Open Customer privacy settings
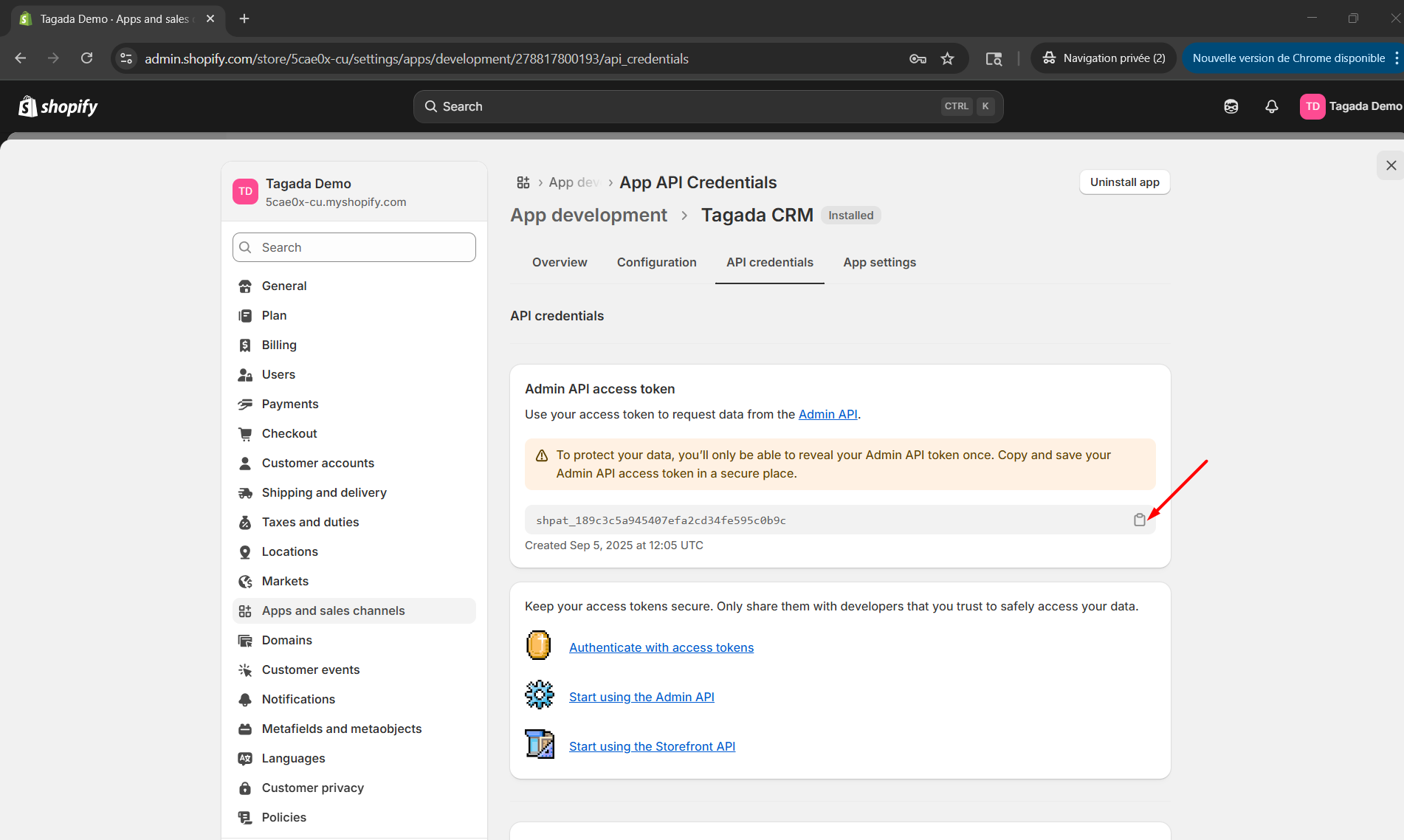The image size is (1404, 840). (x=354, y=788)
